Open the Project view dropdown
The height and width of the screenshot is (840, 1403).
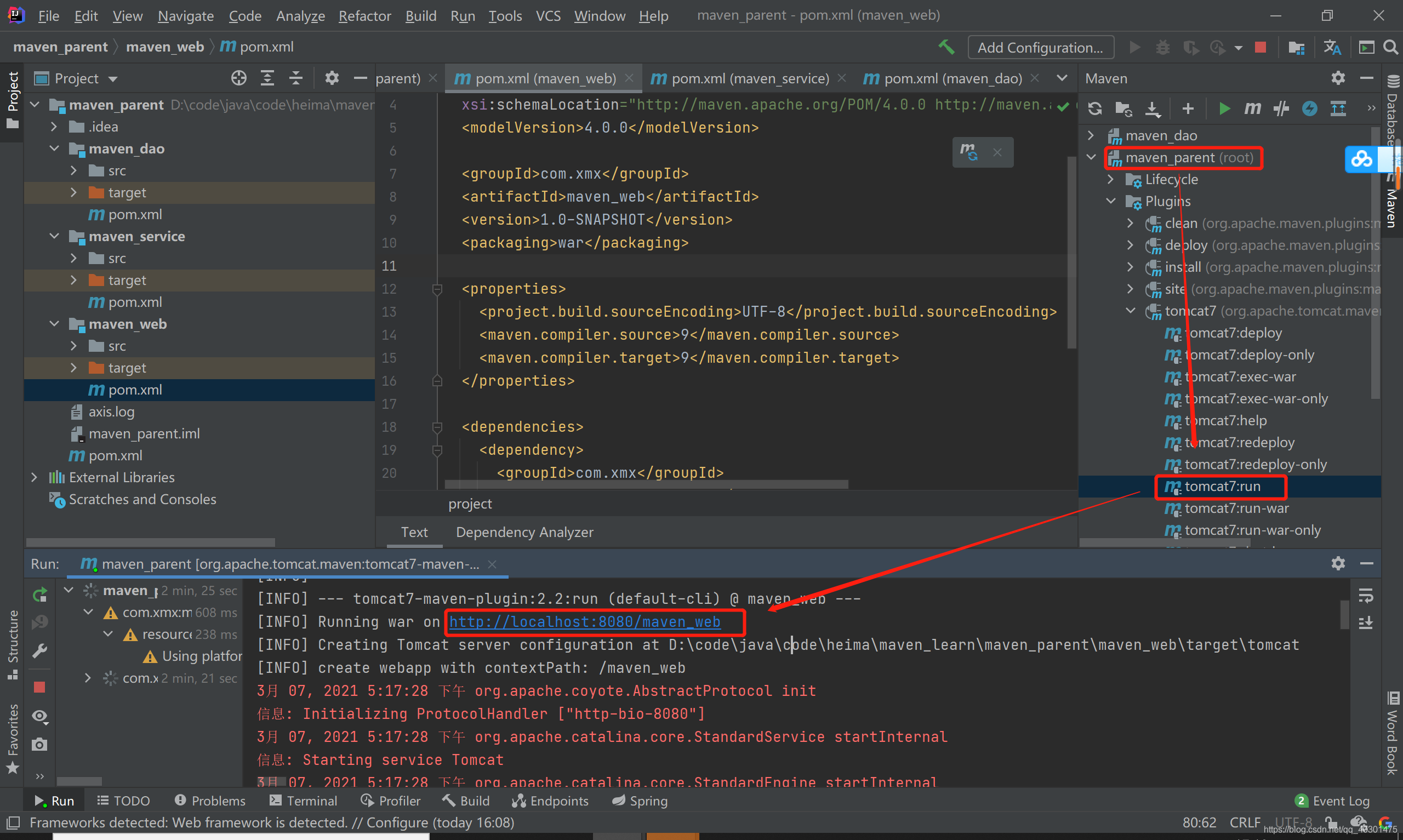[113, 79]
